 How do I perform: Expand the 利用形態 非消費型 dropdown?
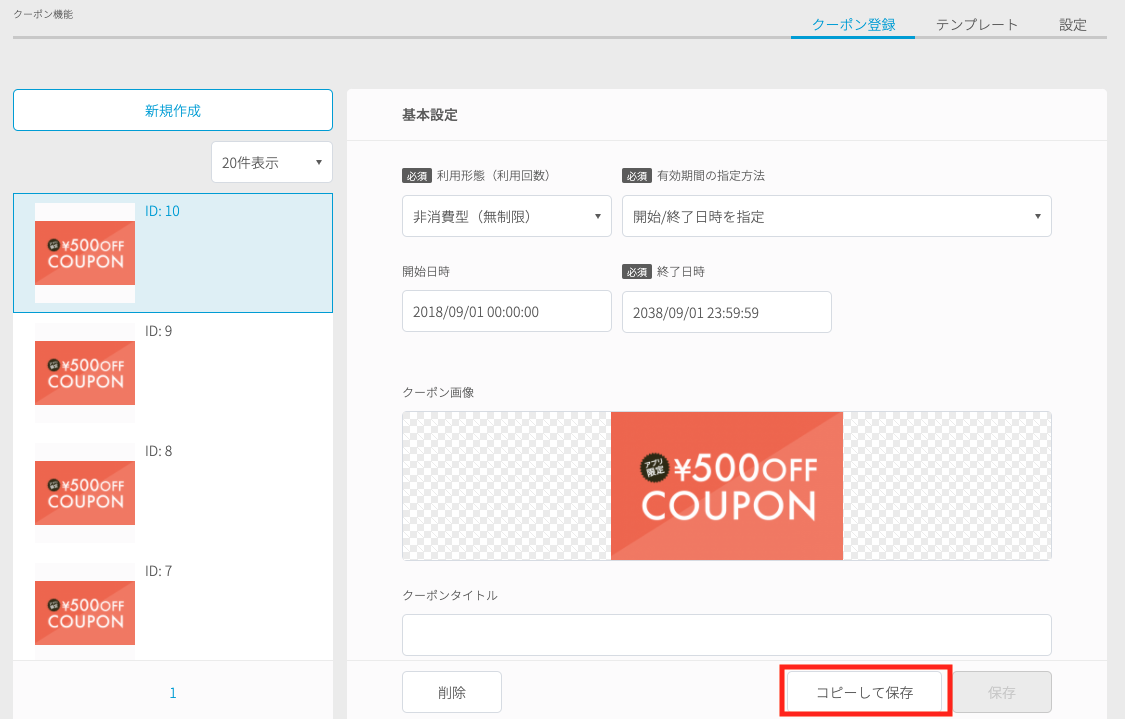coord(506,216)
